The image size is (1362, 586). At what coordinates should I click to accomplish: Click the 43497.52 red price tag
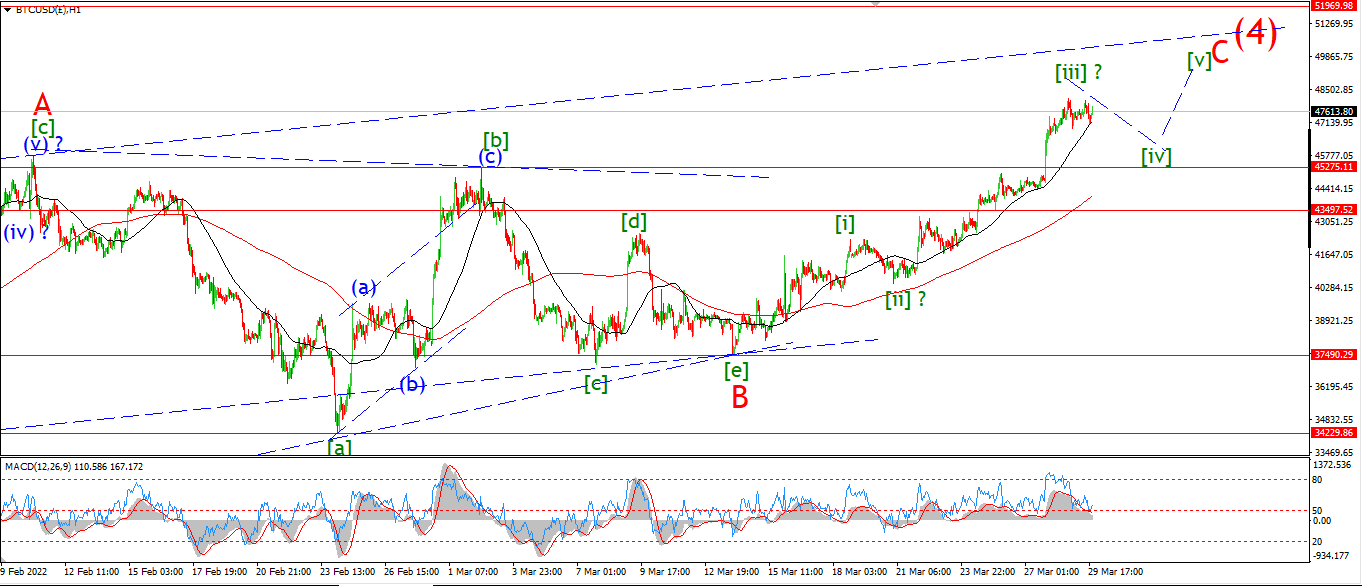pyautogui.click(x=1335, y=210)
